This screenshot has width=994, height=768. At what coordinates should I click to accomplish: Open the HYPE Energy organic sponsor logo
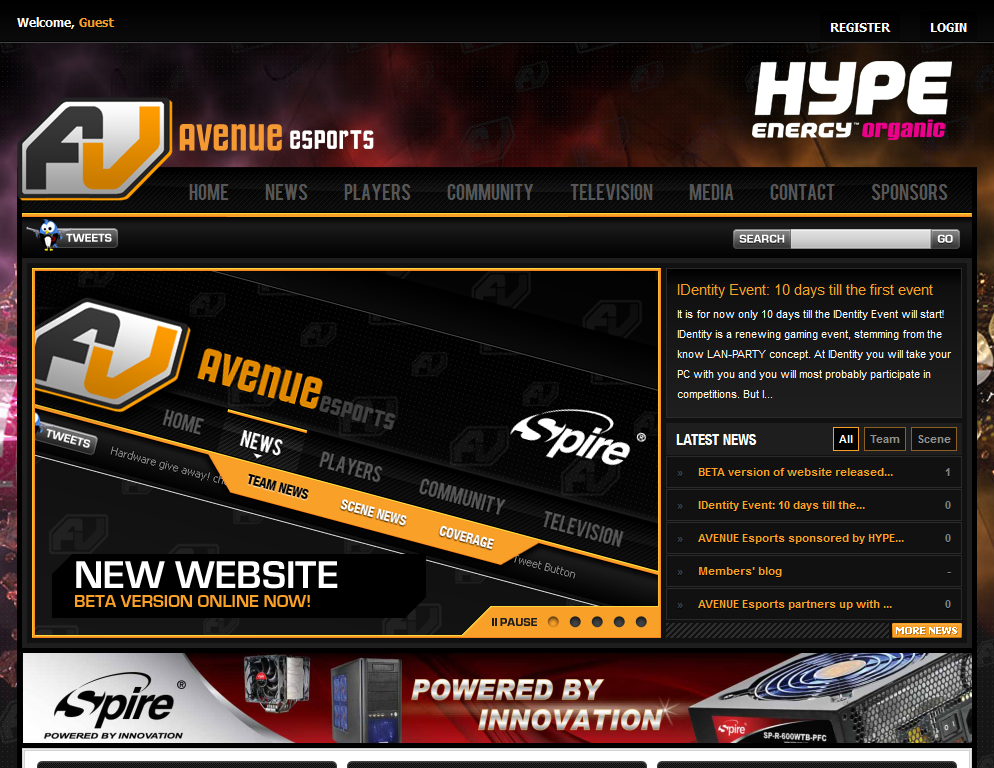(x=851, y=100)
